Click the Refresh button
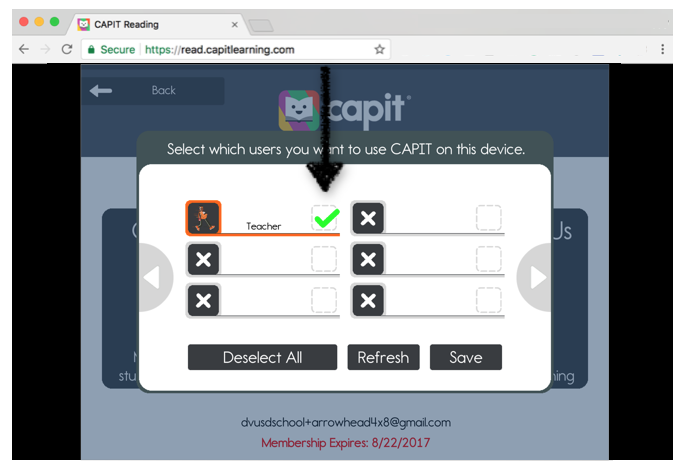 [x=383, y=357]
